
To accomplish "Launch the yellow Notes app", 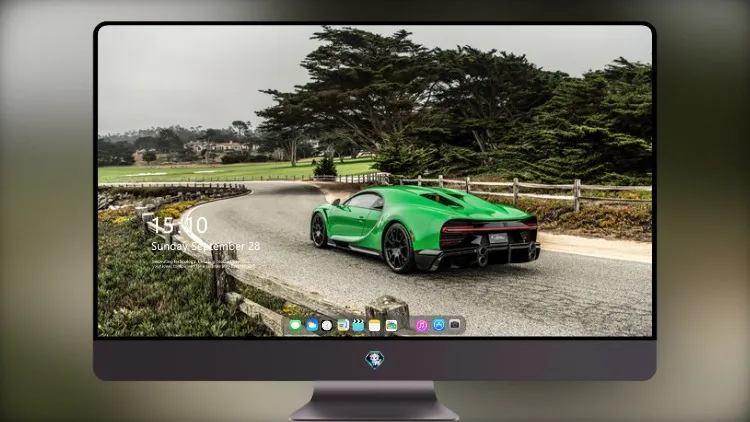I will [375, 325].
